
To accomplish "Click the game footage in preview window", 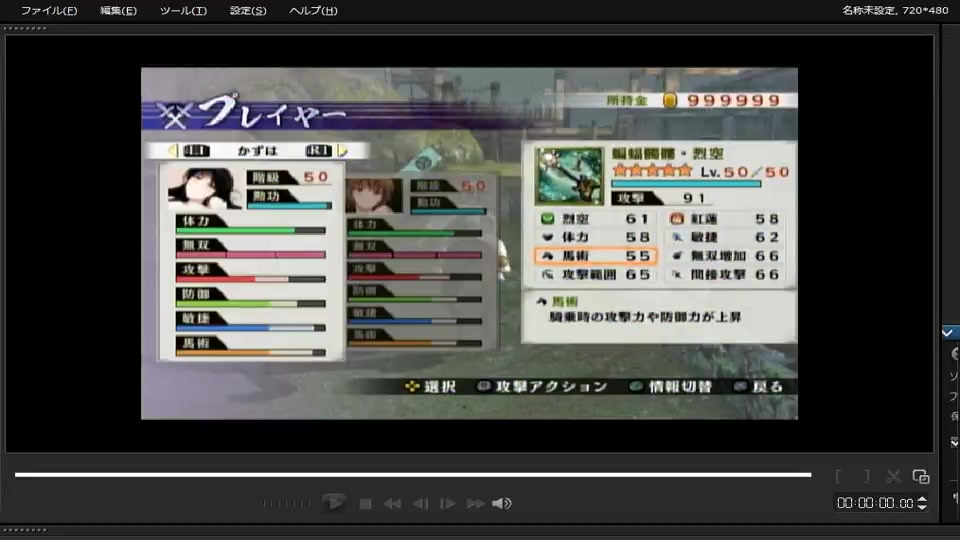I will coord(469,243).
